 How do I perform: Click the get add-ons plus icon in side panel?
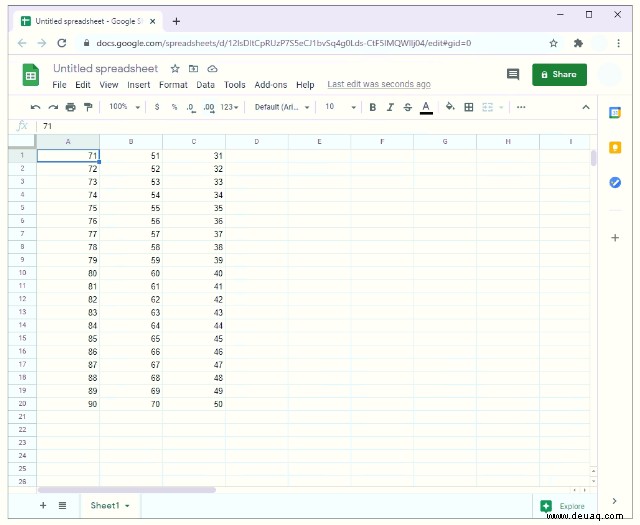tap(615, 238)
